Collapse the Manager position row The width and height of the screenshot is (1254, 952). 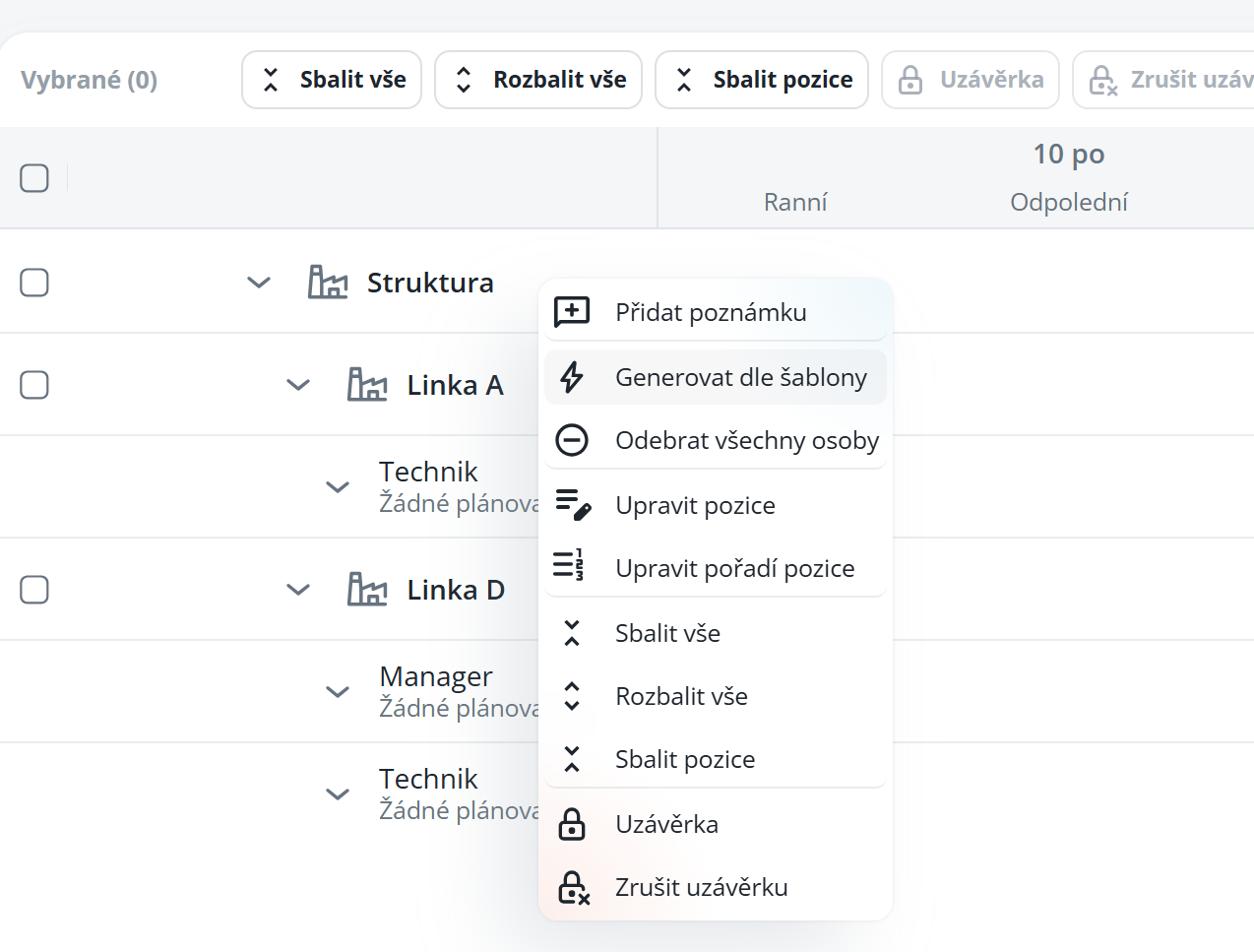coord(338,691)
